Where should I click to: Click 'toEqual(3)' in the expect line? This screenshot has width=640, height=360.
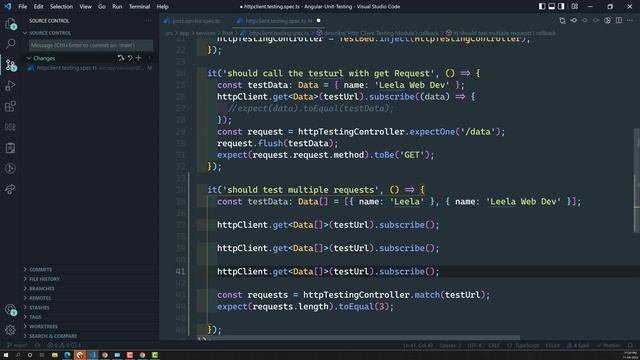364,307
